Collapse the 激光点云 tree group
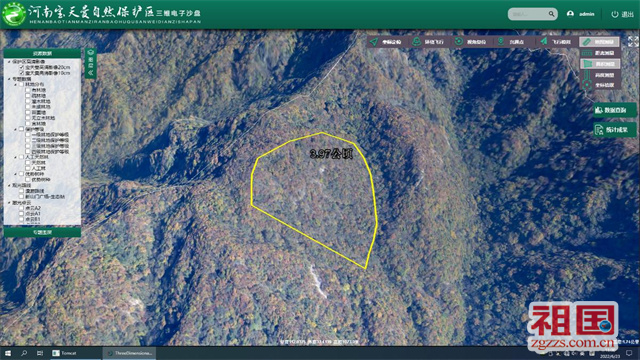The height and width of the screenshot is (360, 640). point(9,202)
